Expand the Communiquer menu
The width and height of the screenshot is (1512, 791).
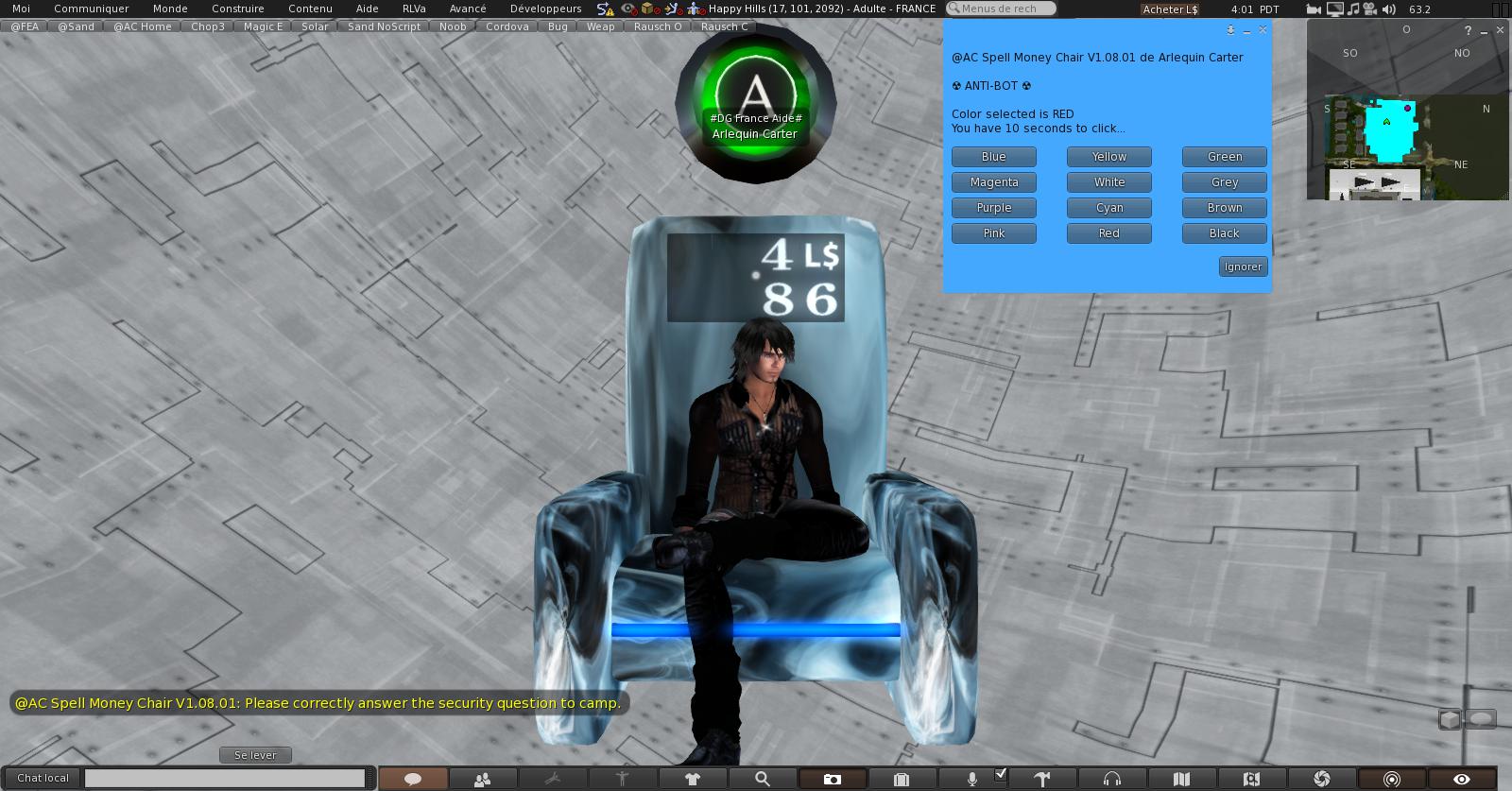[x=92, y=9]
